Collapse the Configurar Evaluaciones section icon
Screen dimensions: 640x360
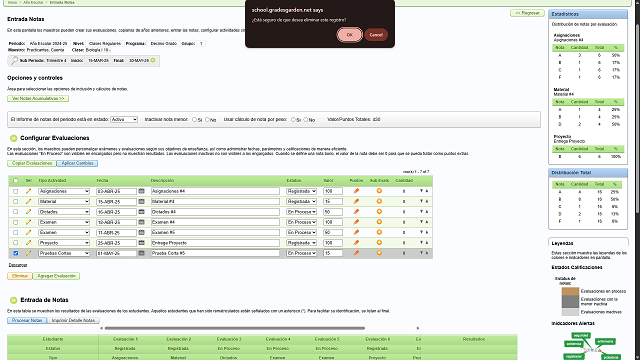(13, 138)
